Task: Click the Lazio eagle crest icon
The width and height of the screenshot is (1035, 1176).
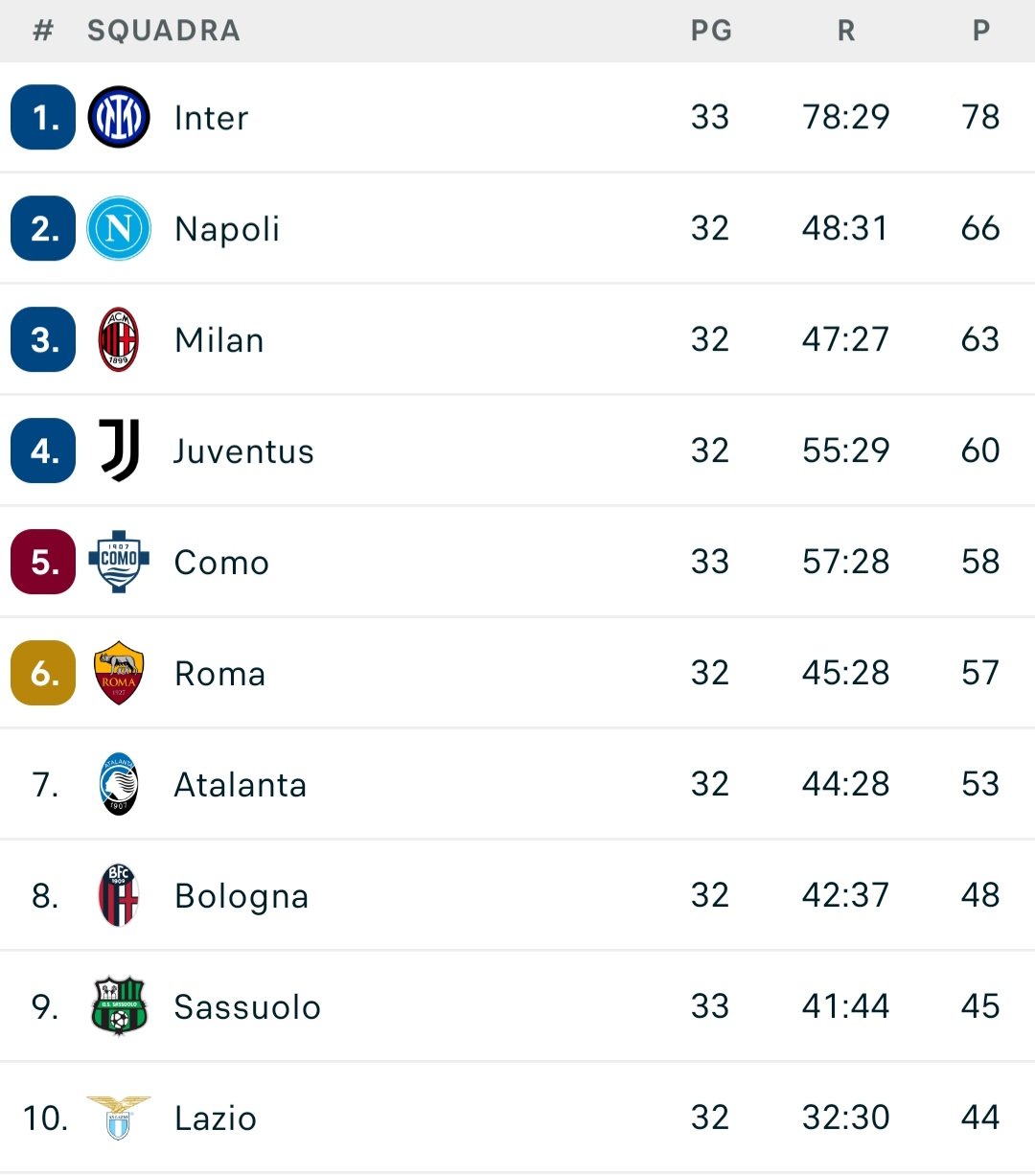Action: [x=119, y=1118]
